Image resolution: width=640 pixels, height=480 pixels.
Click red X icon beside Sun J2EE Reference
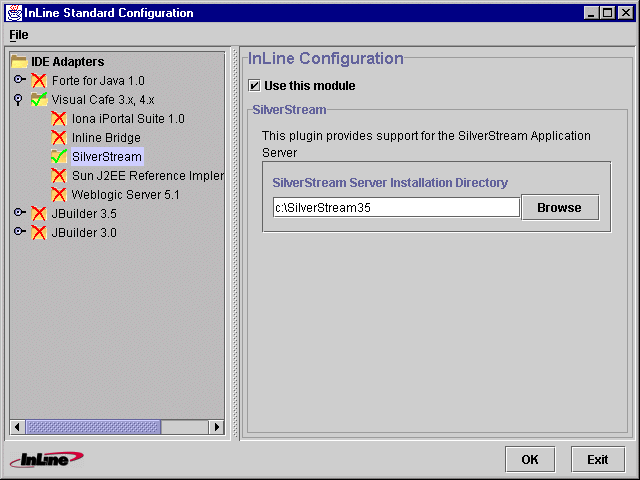(59, 176)
